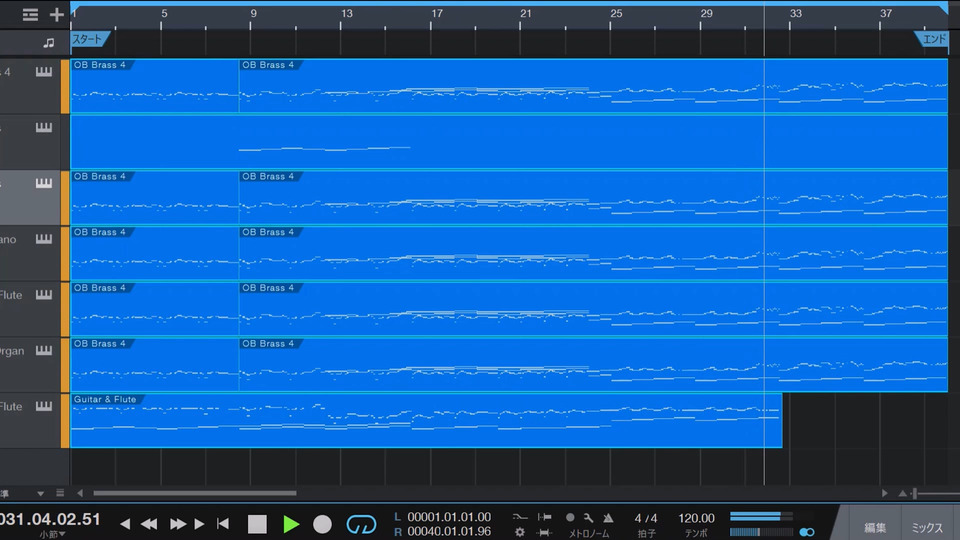Click the 4/4 time signature field
960x540 pixels.
pos(645,519)
